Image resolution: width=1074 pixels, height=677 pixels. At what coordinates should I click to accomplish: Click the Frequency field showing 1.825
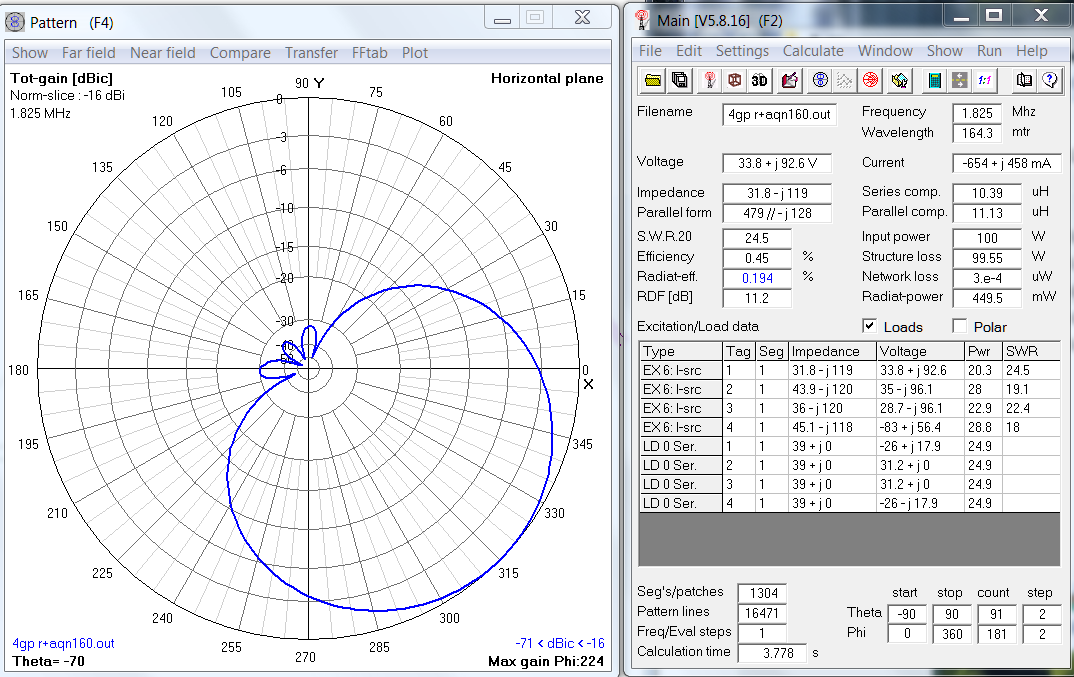pos(977,114)
